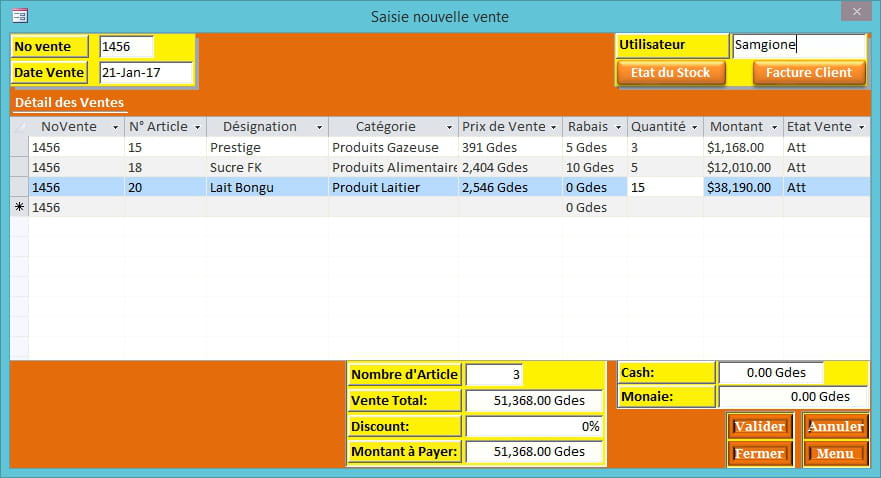This screenshot has width=881, height=478.
Task: Click the Cash amount field
Action: point(771,372)
